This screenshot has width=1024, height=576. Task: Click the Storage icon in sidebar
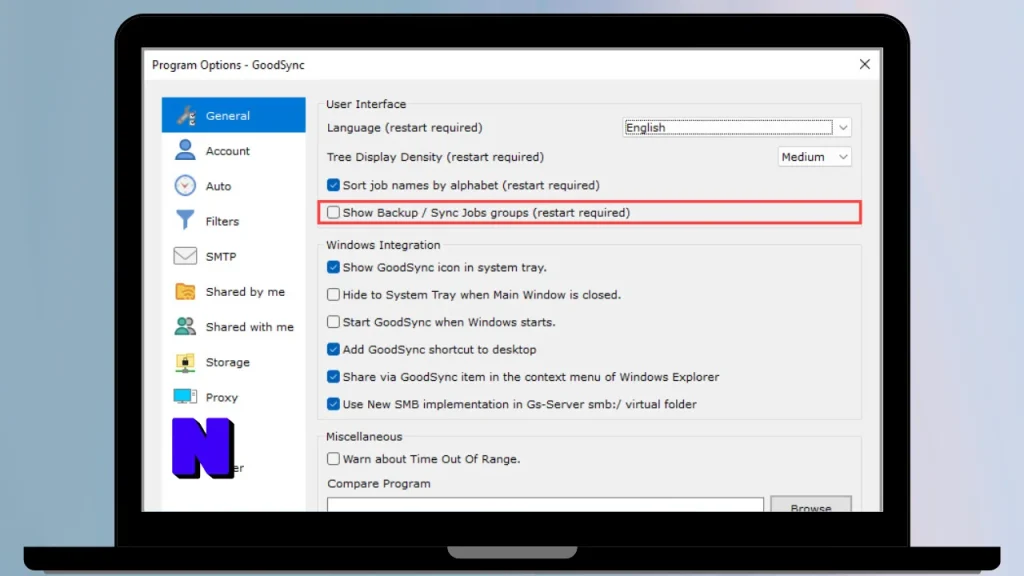[x=185, y=362]
